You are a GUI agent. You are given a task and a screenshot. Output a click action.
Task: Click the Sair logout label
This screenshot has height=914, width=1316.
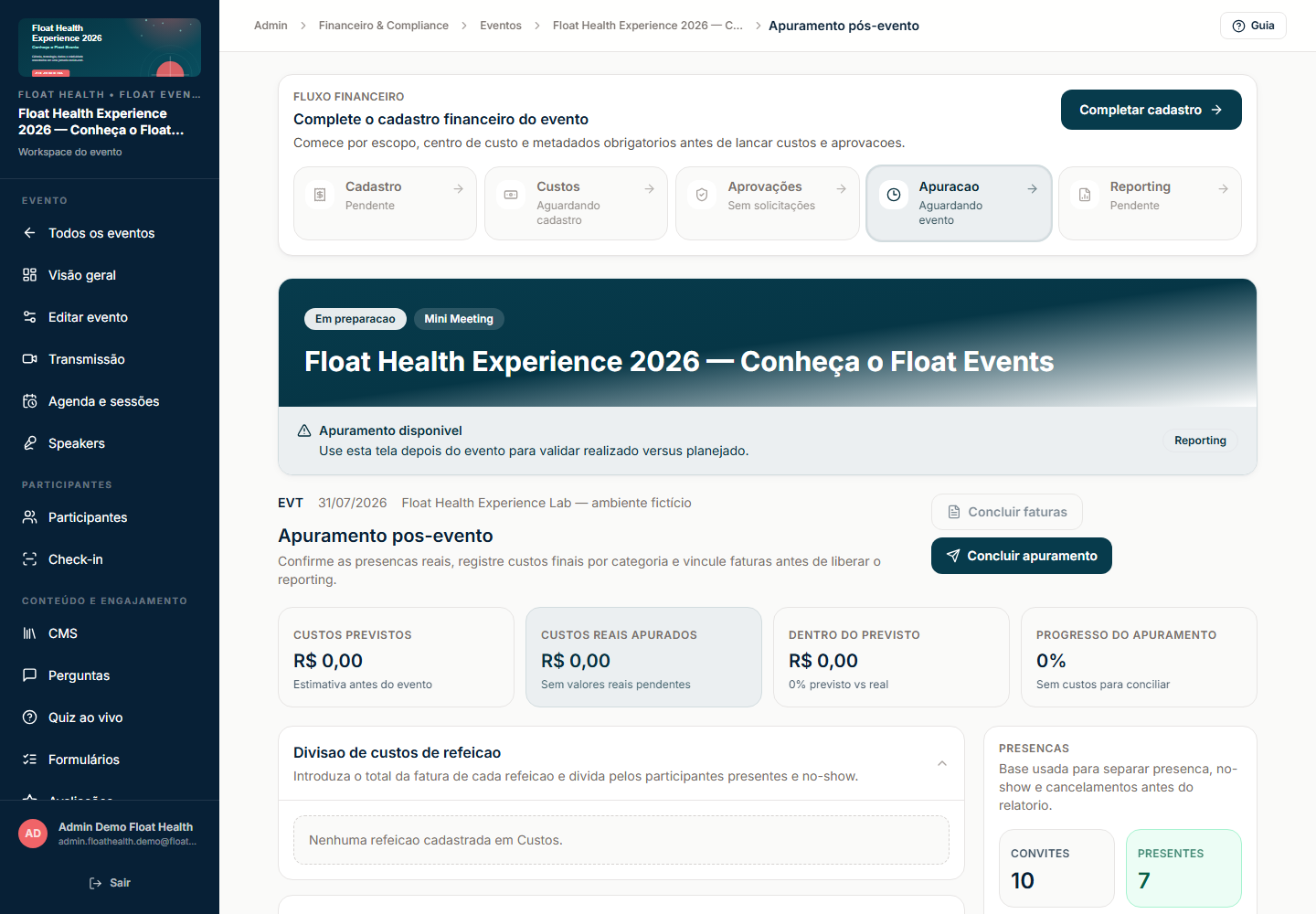click(120, 883)
